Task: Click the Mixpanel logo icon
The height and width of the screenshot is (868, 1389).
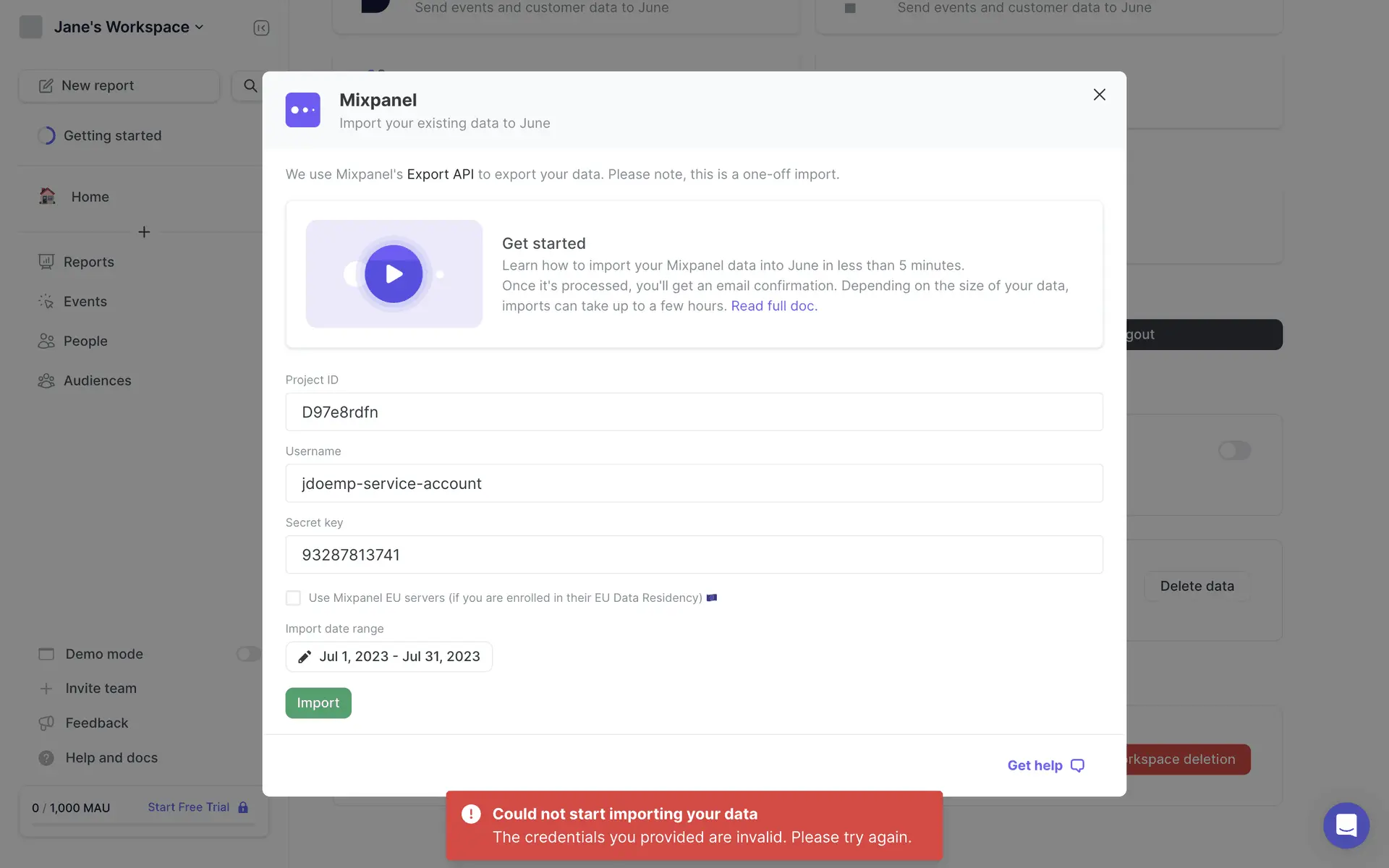Action: (302, 110)
